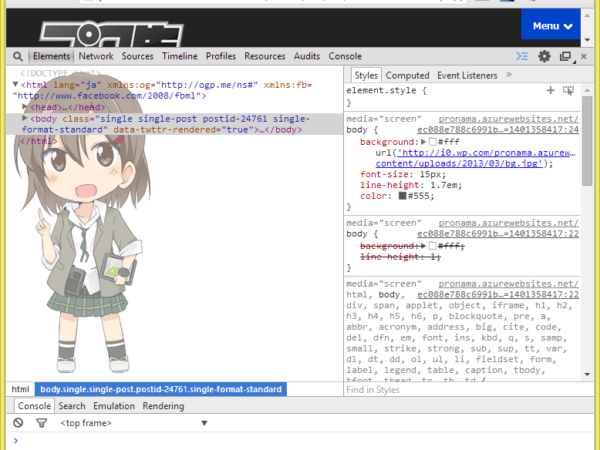Open the drawer Search tab
Image resolution: width=600 pixels, height=450 pixels.
coord(72,406)
